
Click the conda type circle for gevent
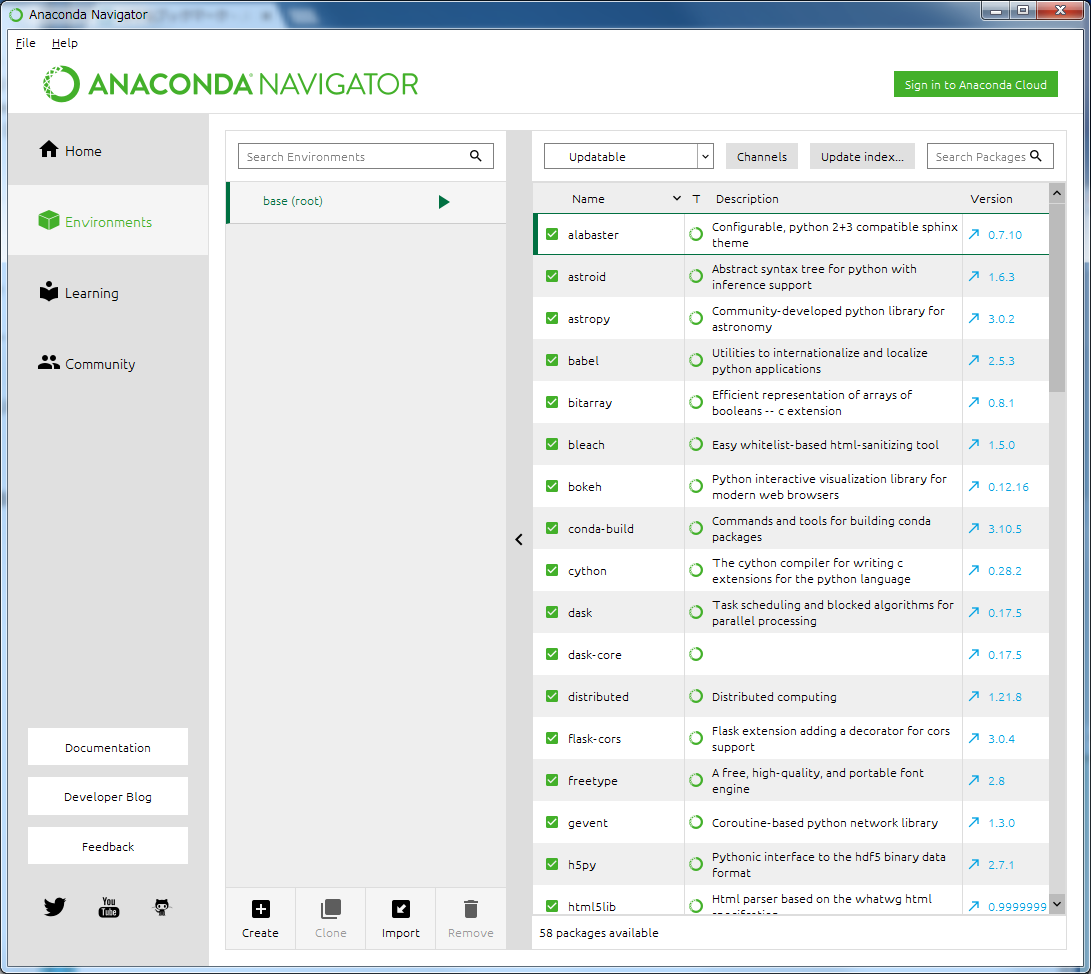click(696, 822)
